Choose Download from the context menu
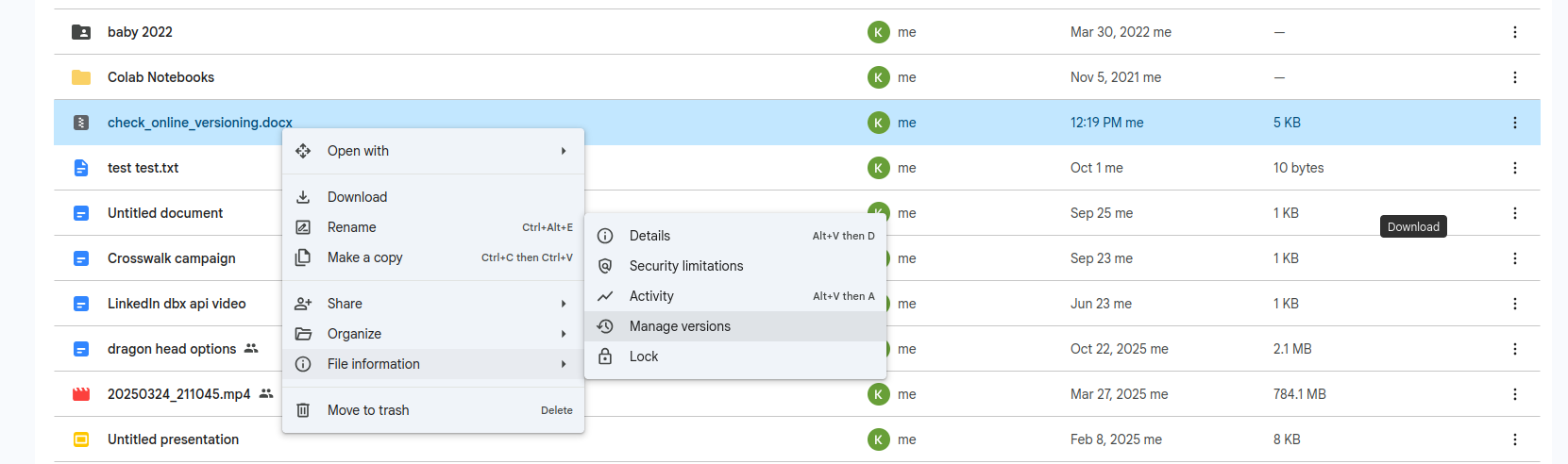Screen dimensions: 1568x464 point(433,197)
